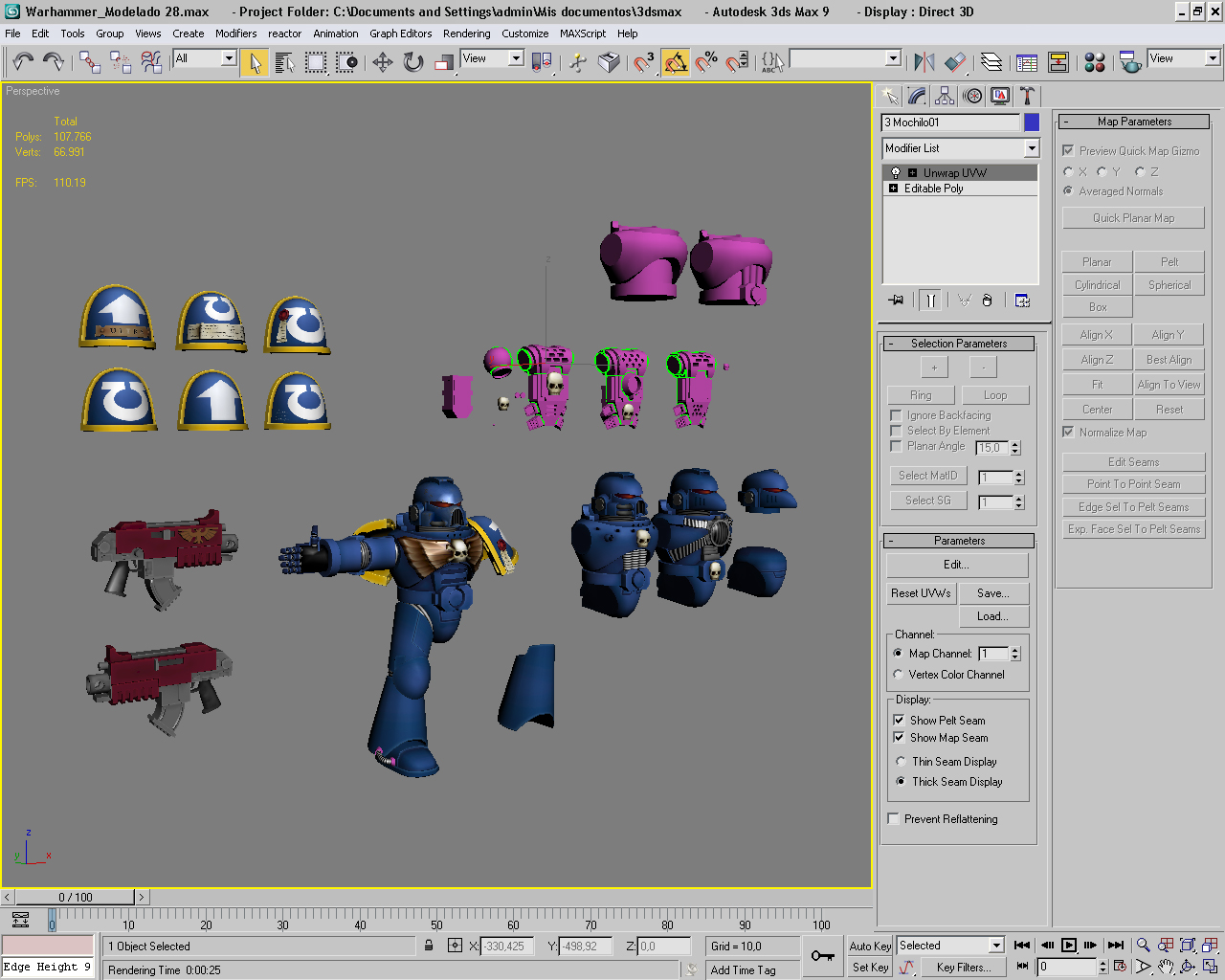This screenshot has width=1225, height=980.
Task: Select the Vertex Color Channel radio
Action: click(898, 675)
